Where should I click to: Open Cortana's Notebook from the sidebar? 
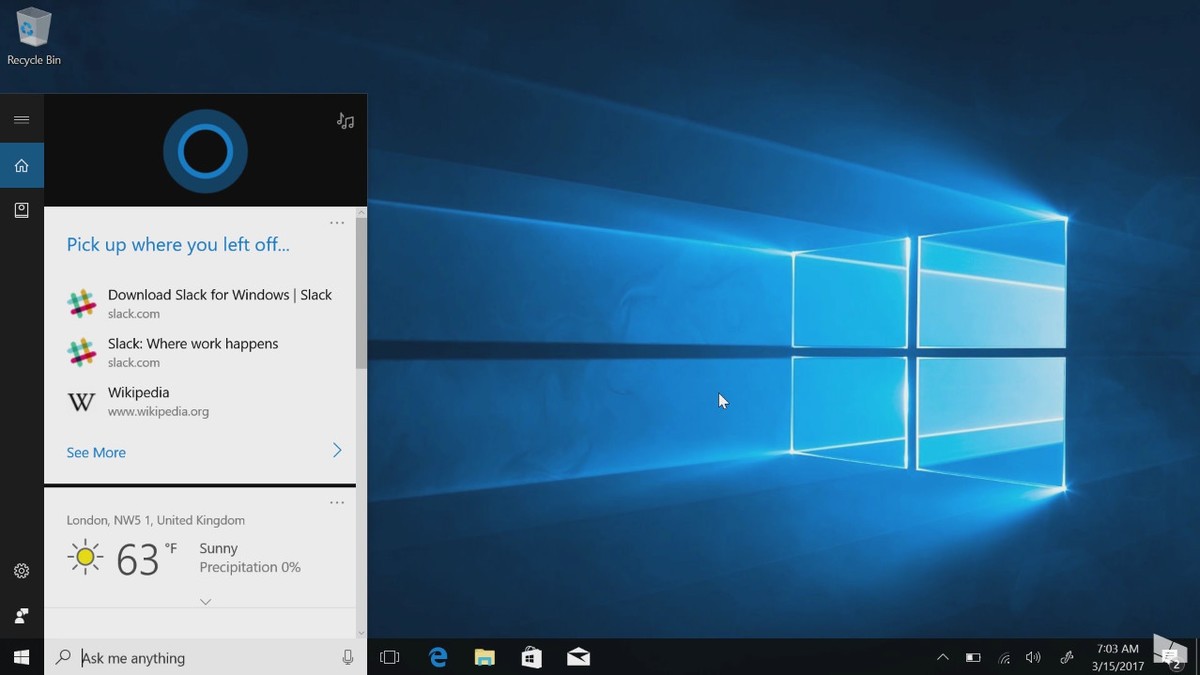pos(21,210)
